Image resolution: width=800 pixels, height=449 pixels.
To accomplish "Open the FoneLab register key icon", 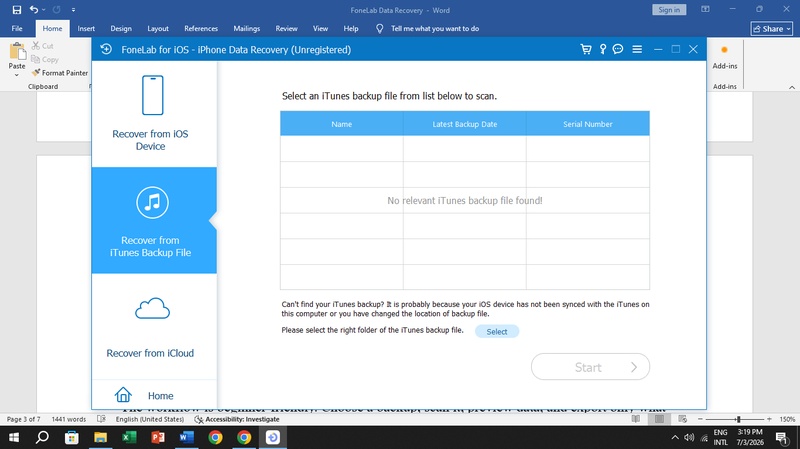I will tap(603, 49).
